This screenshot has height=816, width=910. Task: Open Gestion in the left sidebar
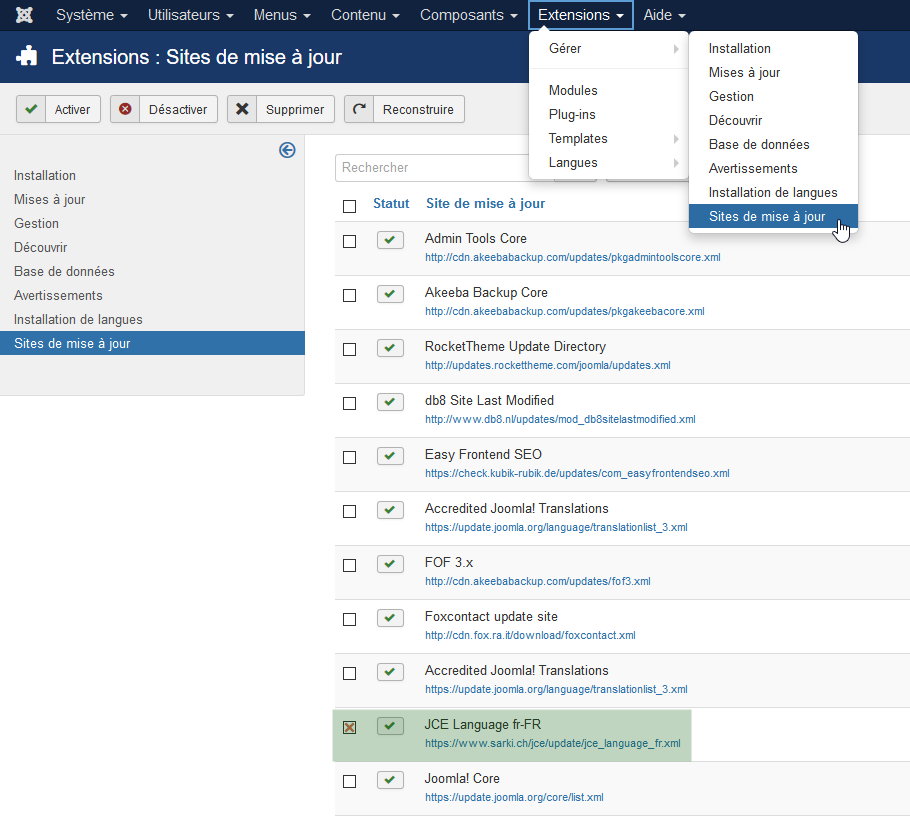36,223
